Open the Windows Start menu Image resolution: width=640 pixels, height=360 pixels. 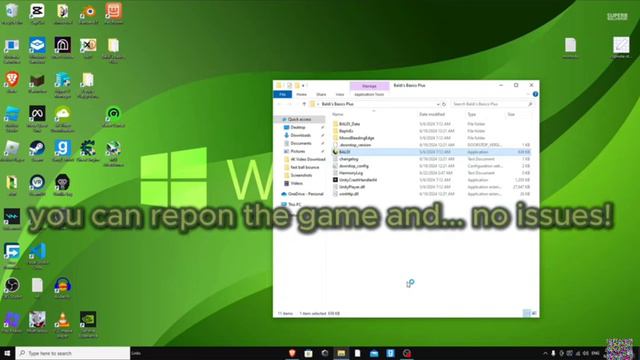click(7, 353)
